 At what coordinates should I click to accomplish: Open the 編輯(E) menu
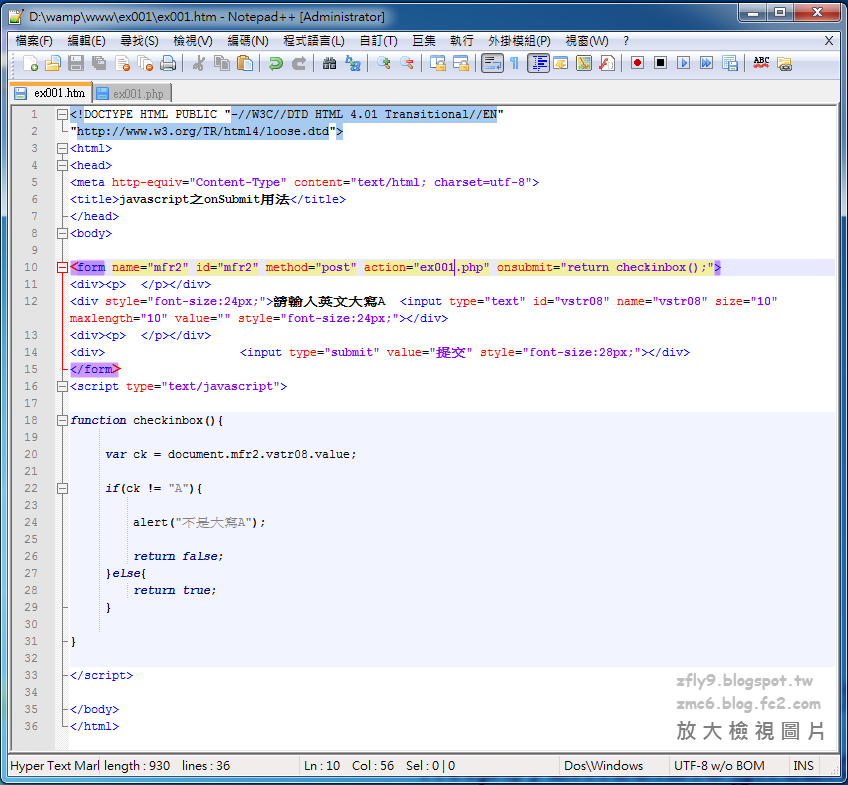(x=86, y=41)
